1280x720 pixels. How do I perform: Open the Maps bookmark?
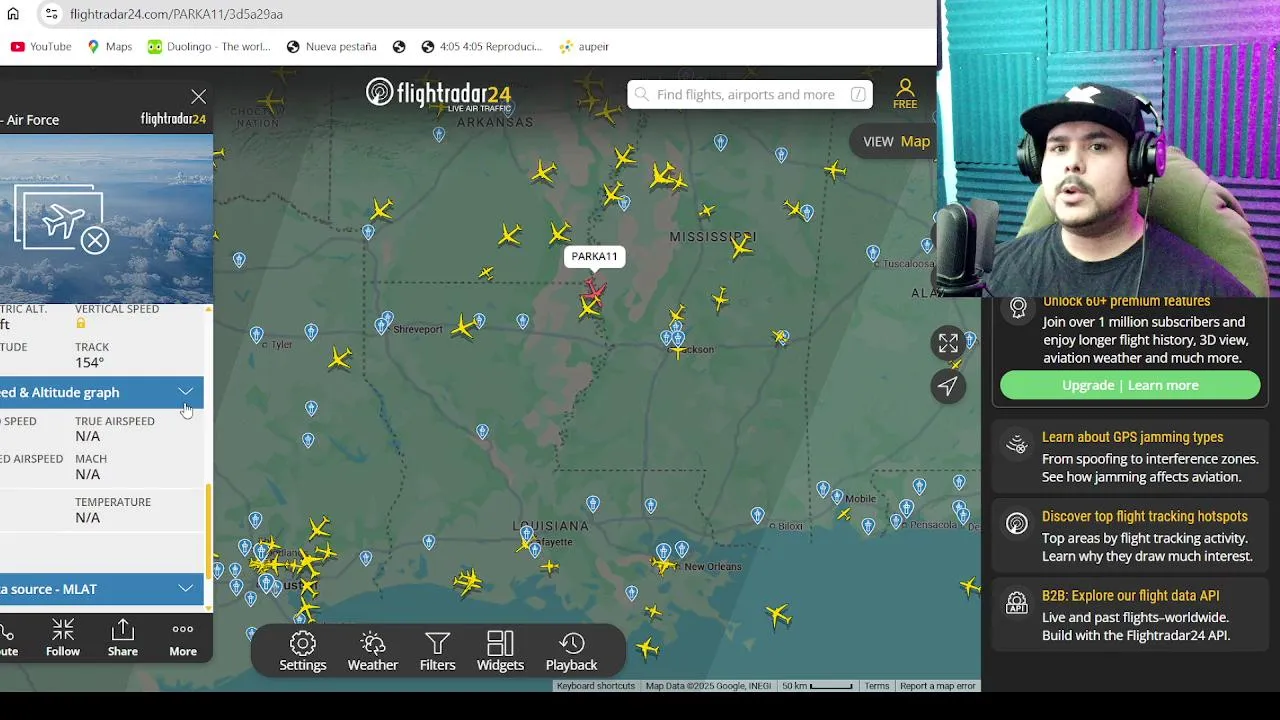[109, 46]
